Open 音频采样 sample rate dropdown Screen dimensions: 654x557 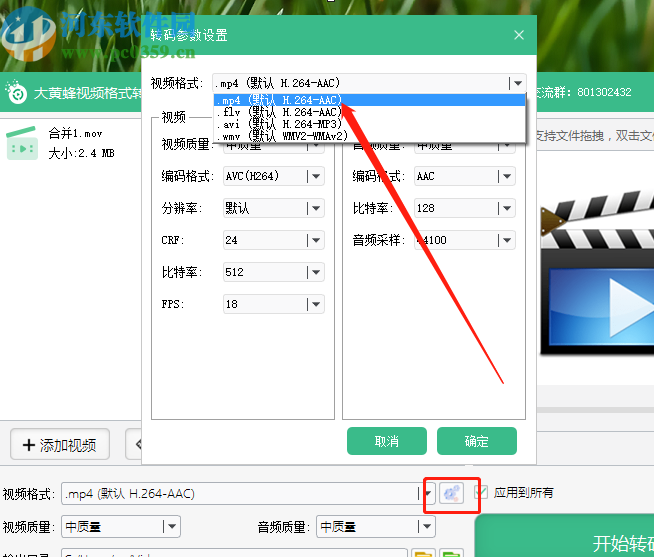pyautogui.click(x=465, y=240)
